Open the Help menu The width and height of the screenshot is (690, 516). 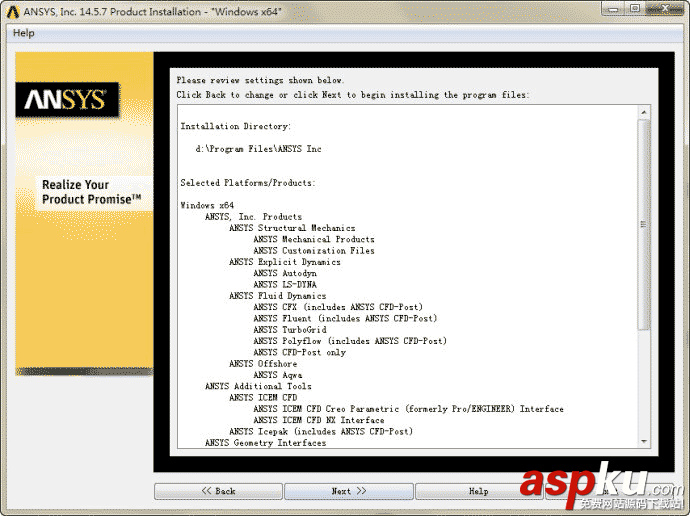click(23, 33)
